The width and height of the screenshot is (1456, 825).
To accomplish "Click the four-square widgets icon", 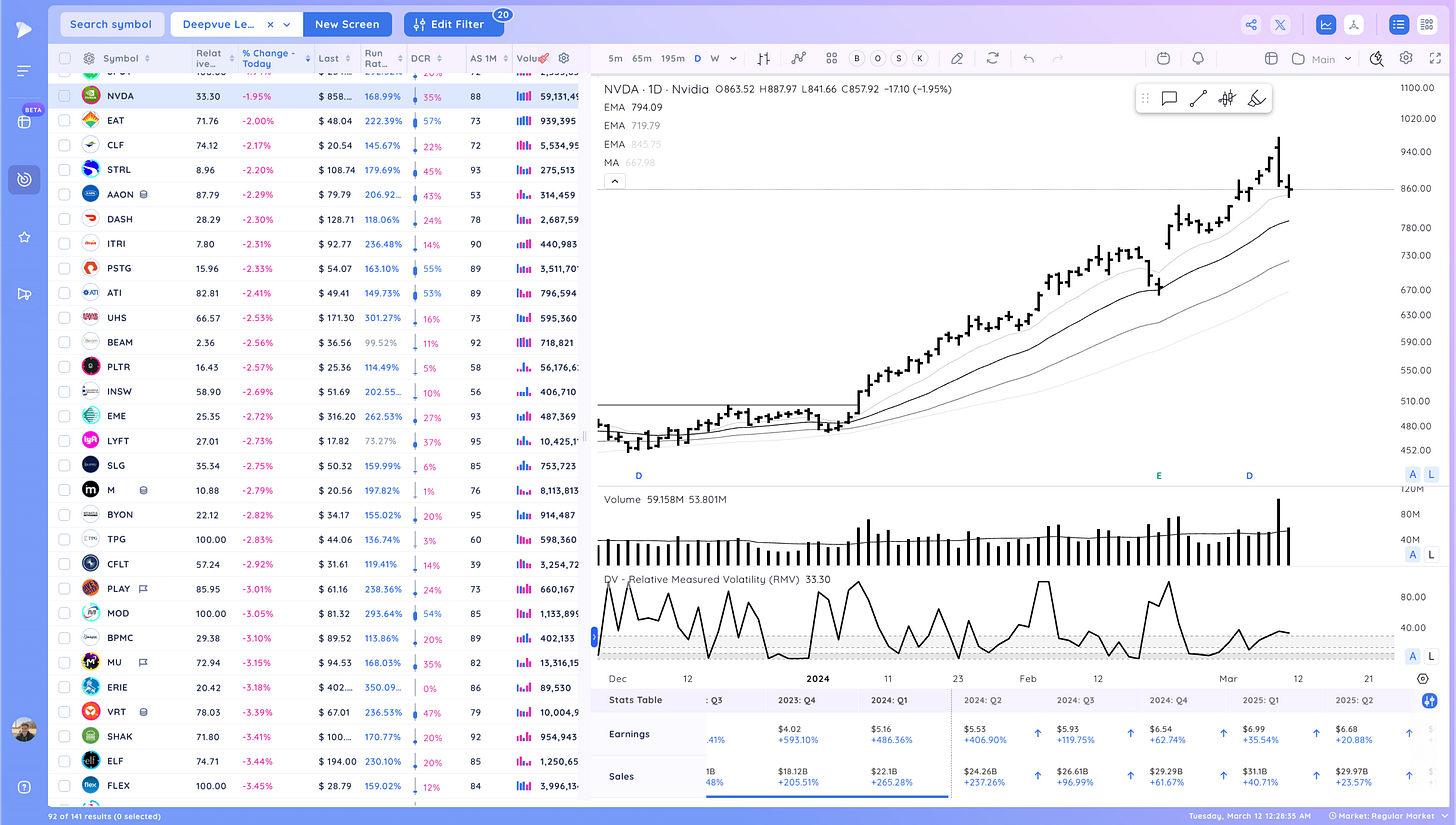I will (831, 58).
